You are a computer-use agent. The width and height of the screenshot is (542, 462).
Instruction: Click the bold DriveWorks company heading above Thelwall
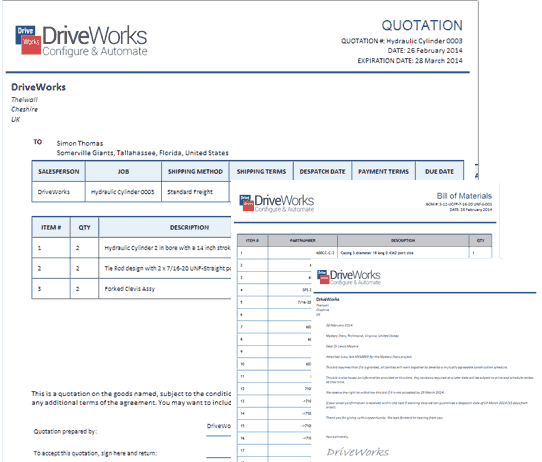pyautogui.click(x=38, y=87)
